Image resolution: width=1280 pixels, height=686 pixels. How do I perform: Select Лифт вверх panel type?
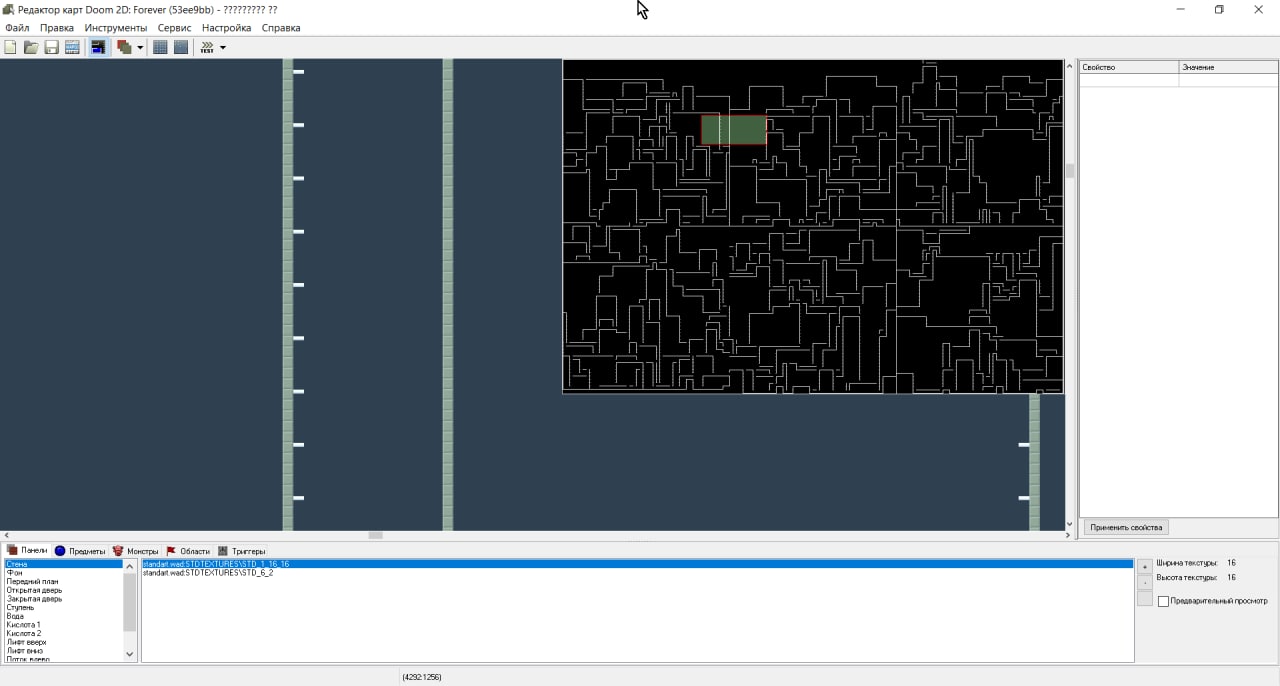pyautogui.click(x=64, y=642)
